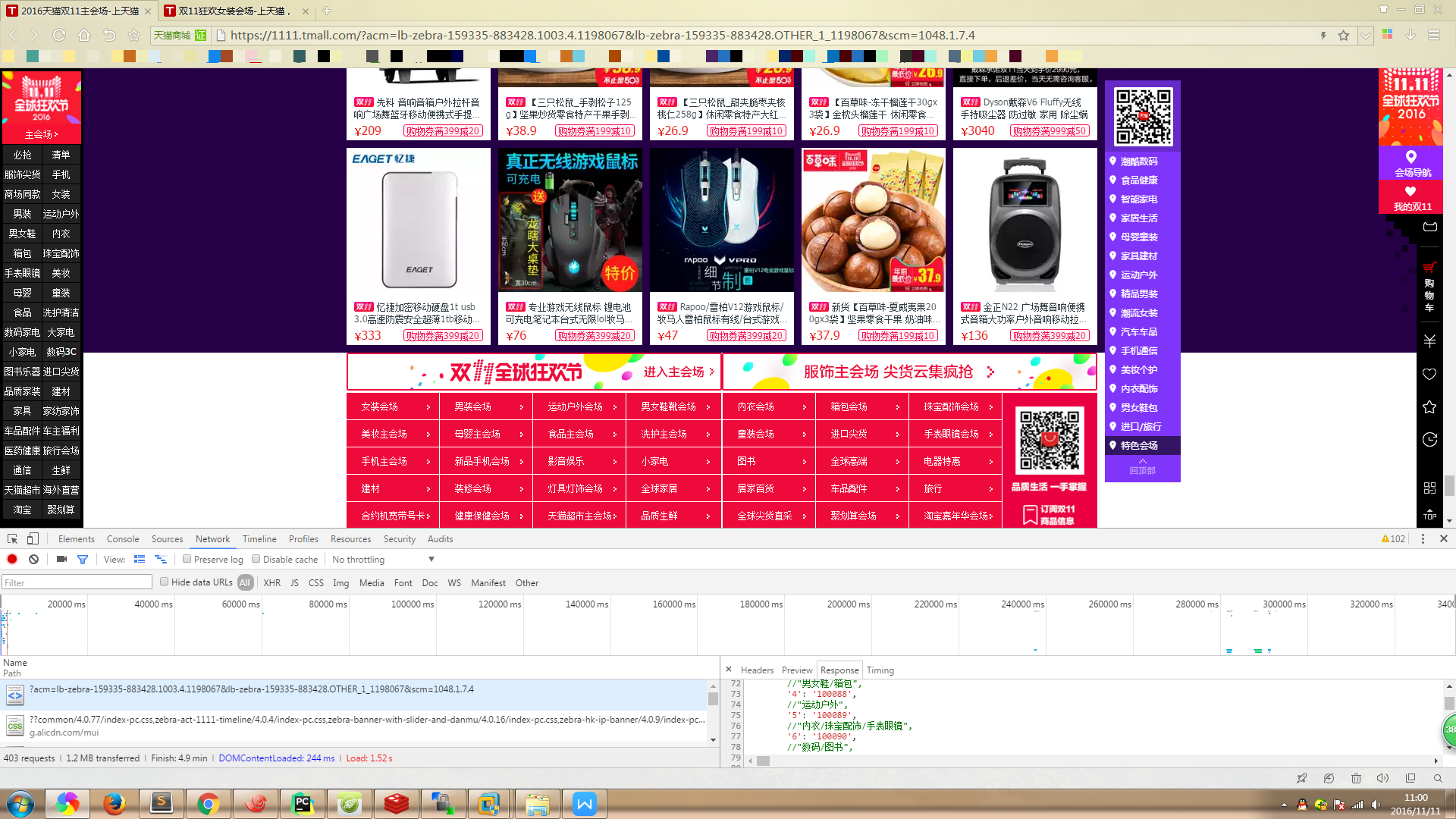Close the DevTools panel

coord(1444,539)
